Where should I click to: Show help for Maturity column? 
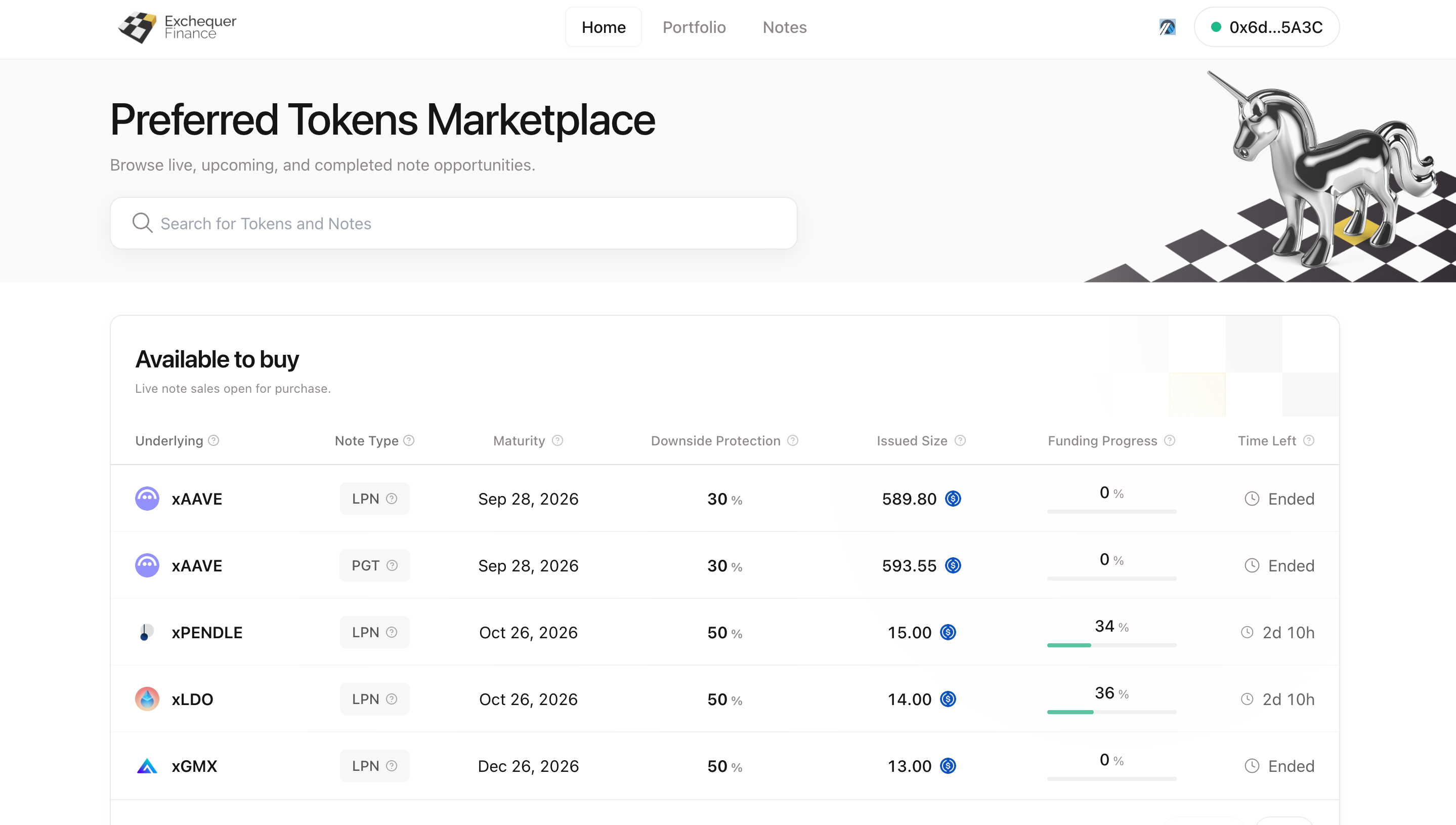[x=557, y=440]
